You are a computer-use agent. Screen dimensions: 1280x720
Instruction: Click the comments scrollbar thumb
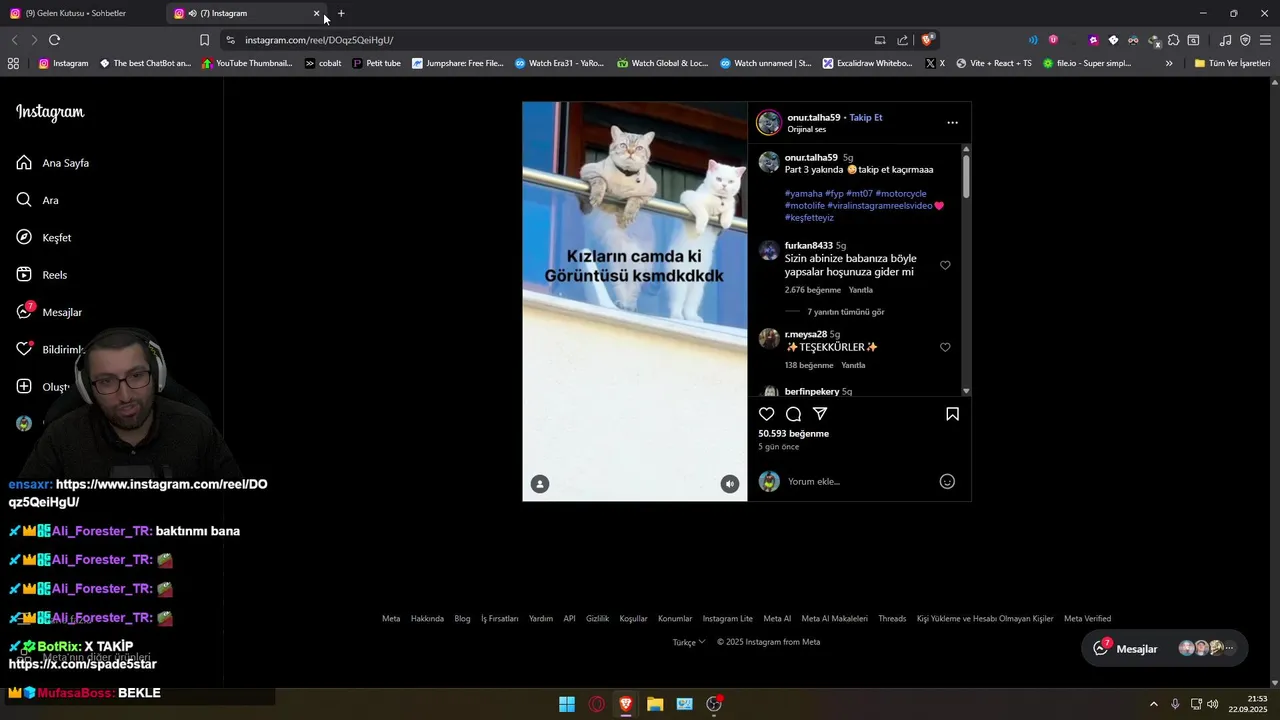tap(966, 175)
